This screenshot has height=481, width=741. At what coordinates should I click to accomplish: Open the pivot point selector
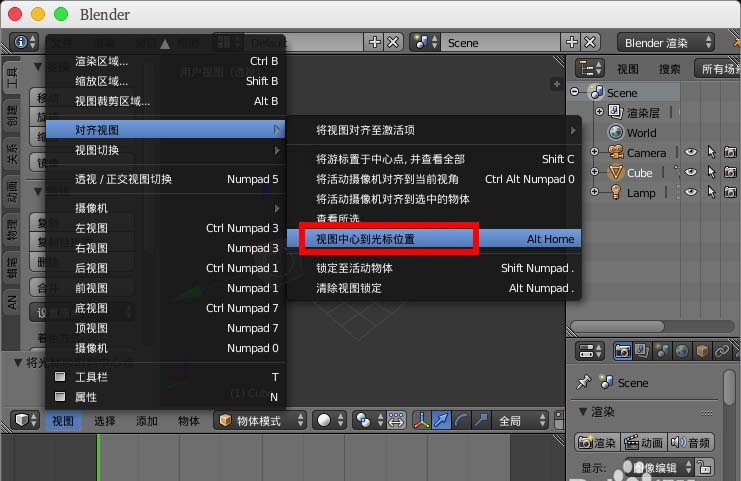[x=370, y=420]
